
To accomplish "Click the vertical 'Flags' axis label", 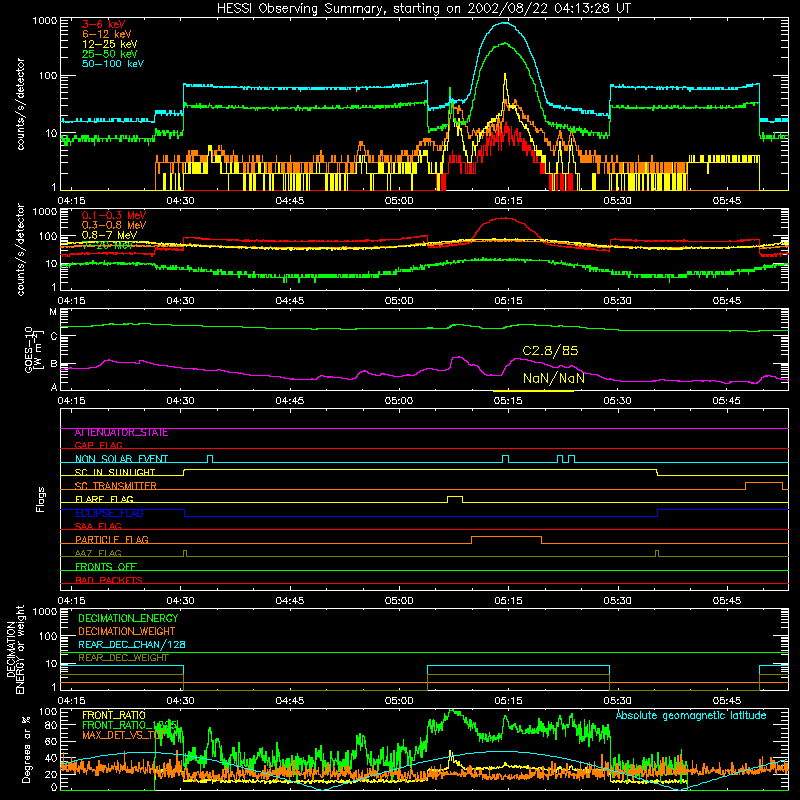I will (40, 499).
